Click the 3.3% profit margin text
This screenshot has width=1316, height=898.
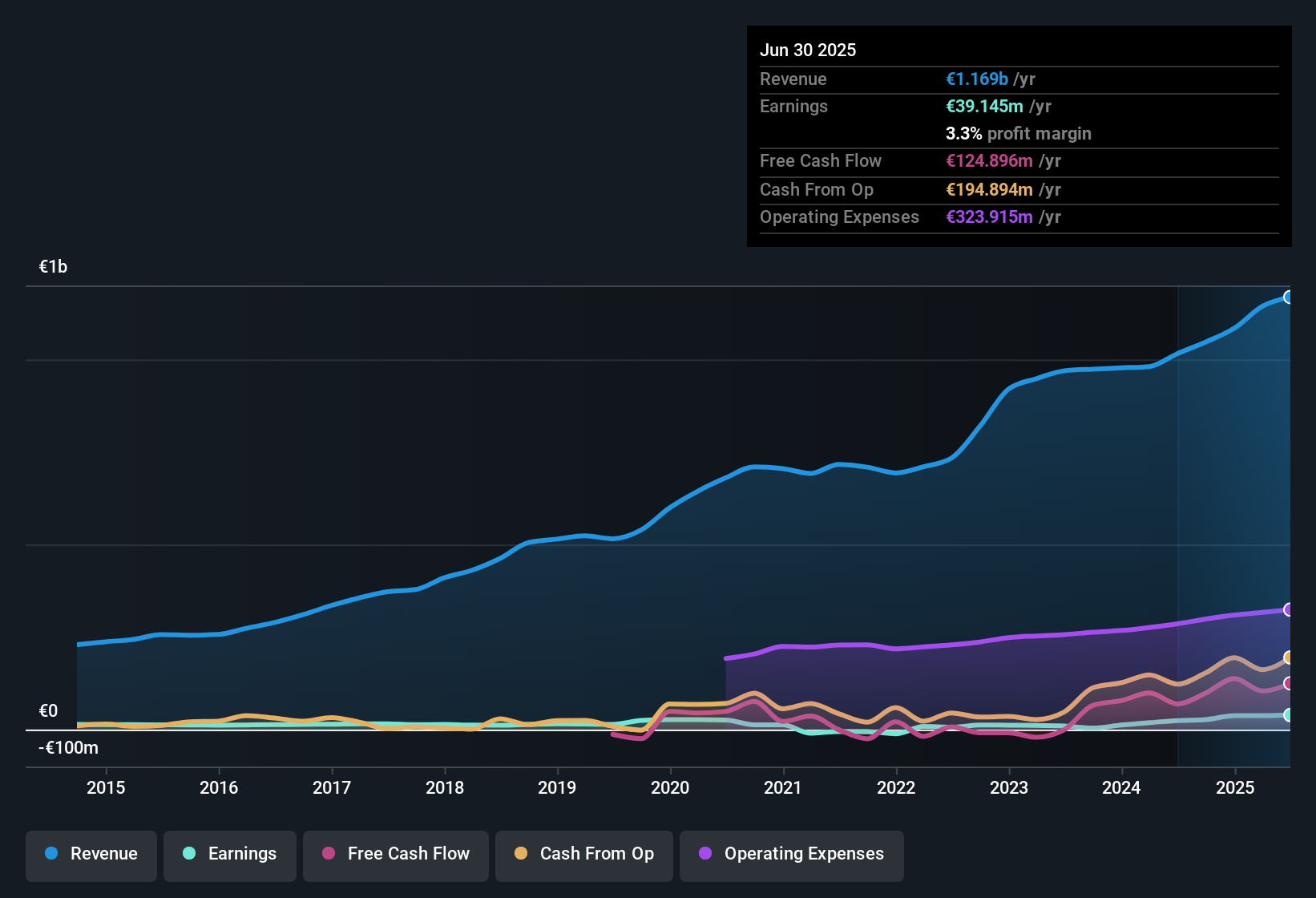(1019, 133)
